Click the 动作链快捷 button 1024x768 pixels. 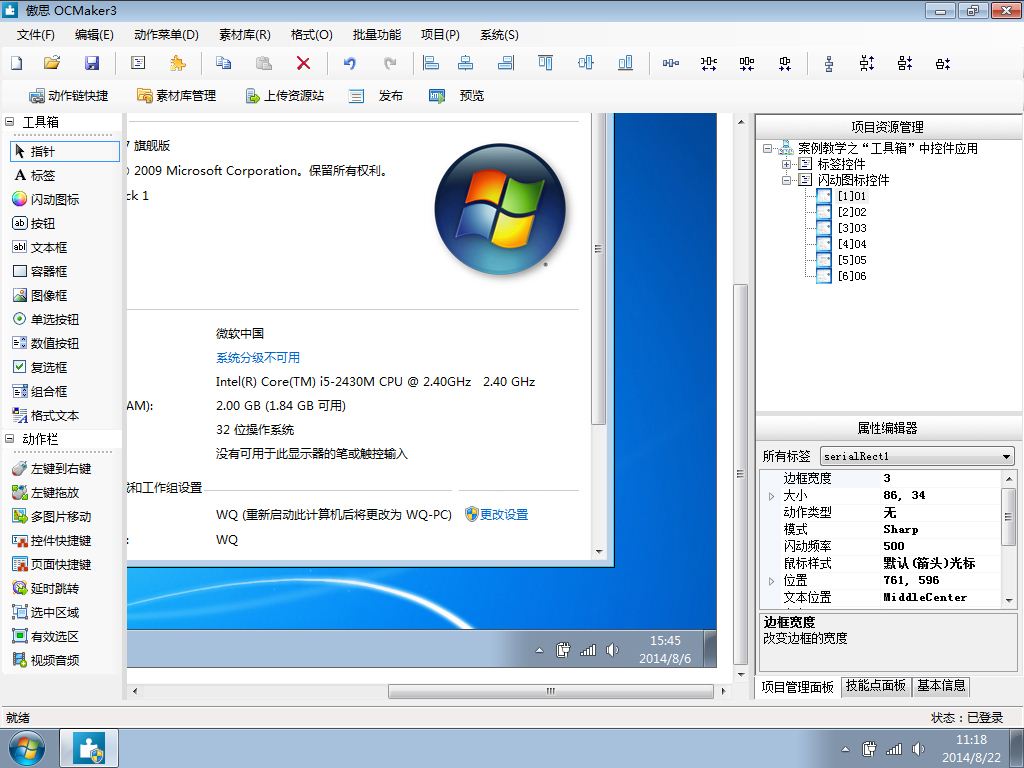tap(69, 95)
